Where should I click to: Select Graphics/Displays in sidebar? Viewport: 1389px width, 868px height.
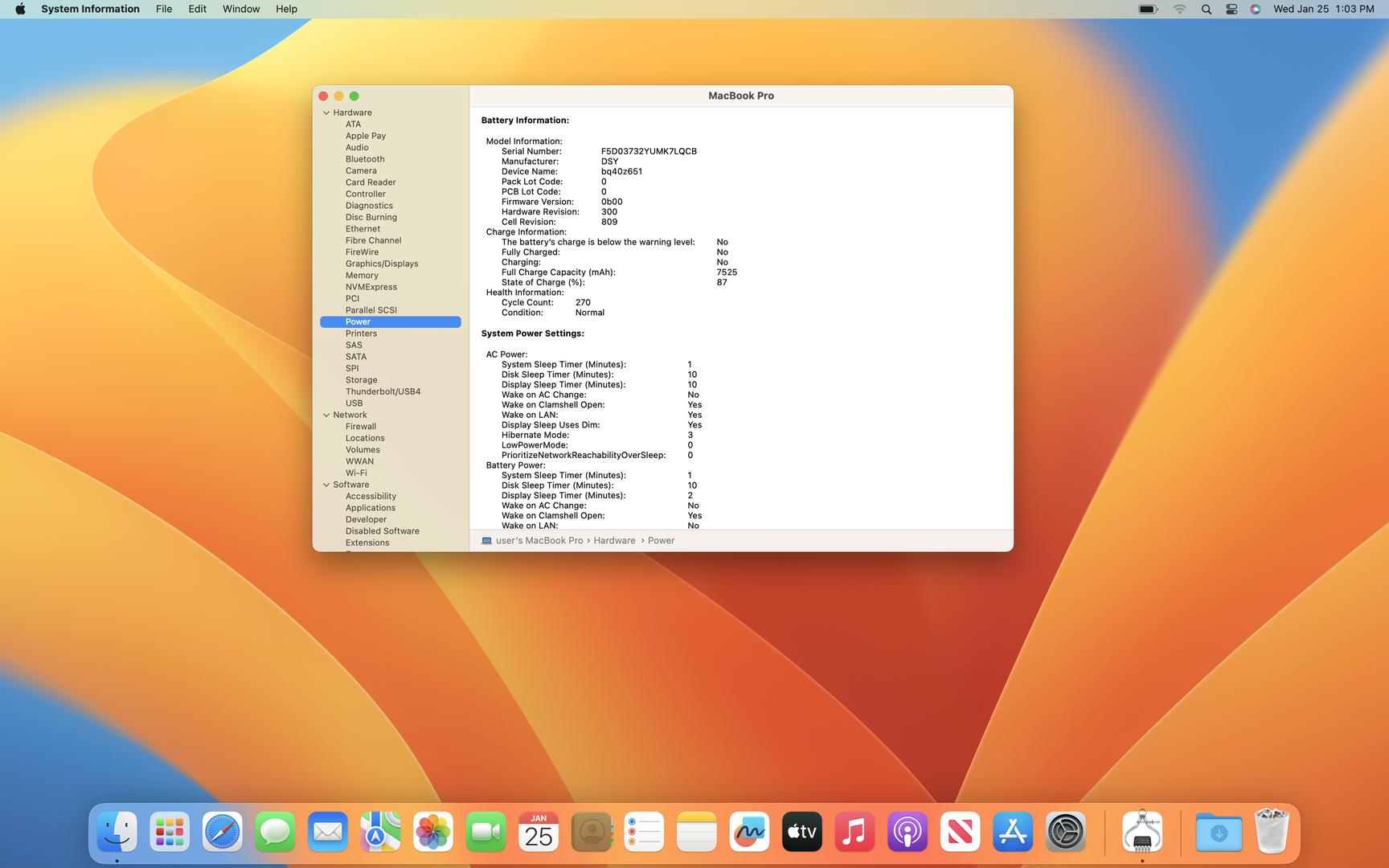point(382,264)
